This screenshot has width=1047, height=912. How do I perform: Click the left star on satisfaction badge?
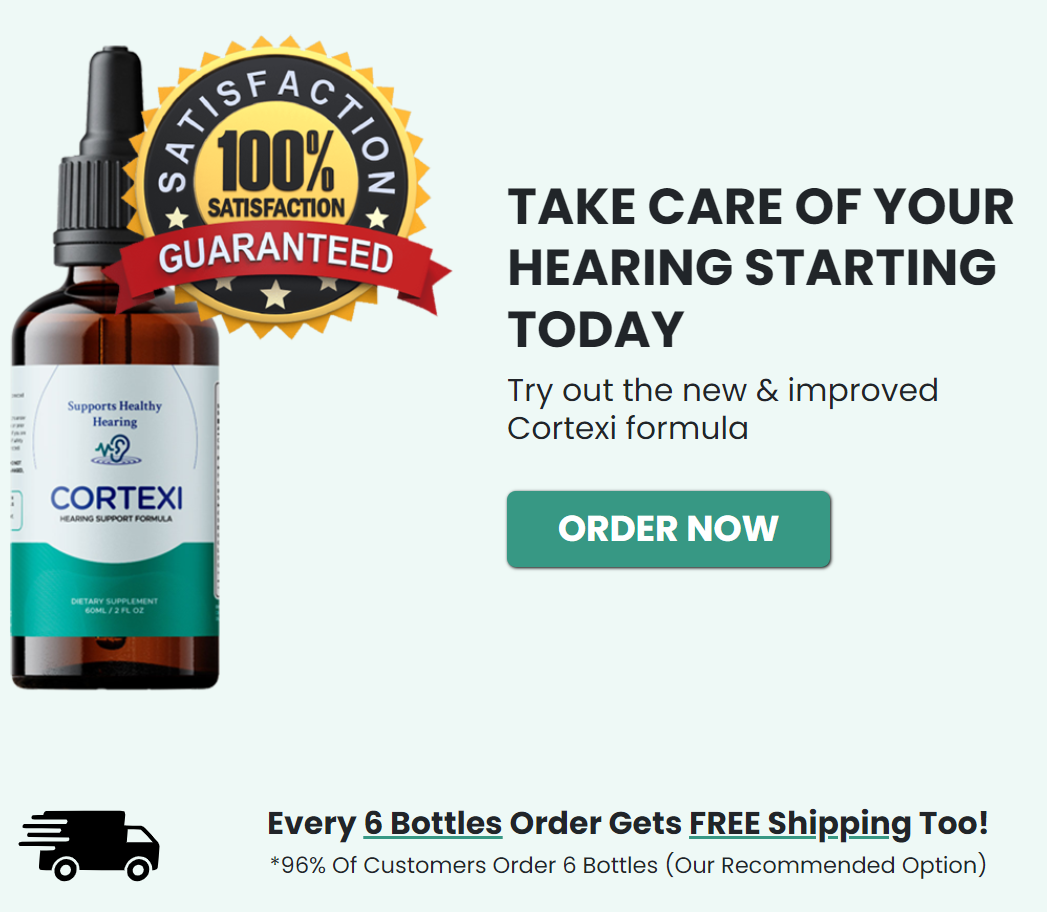(177, 218)
